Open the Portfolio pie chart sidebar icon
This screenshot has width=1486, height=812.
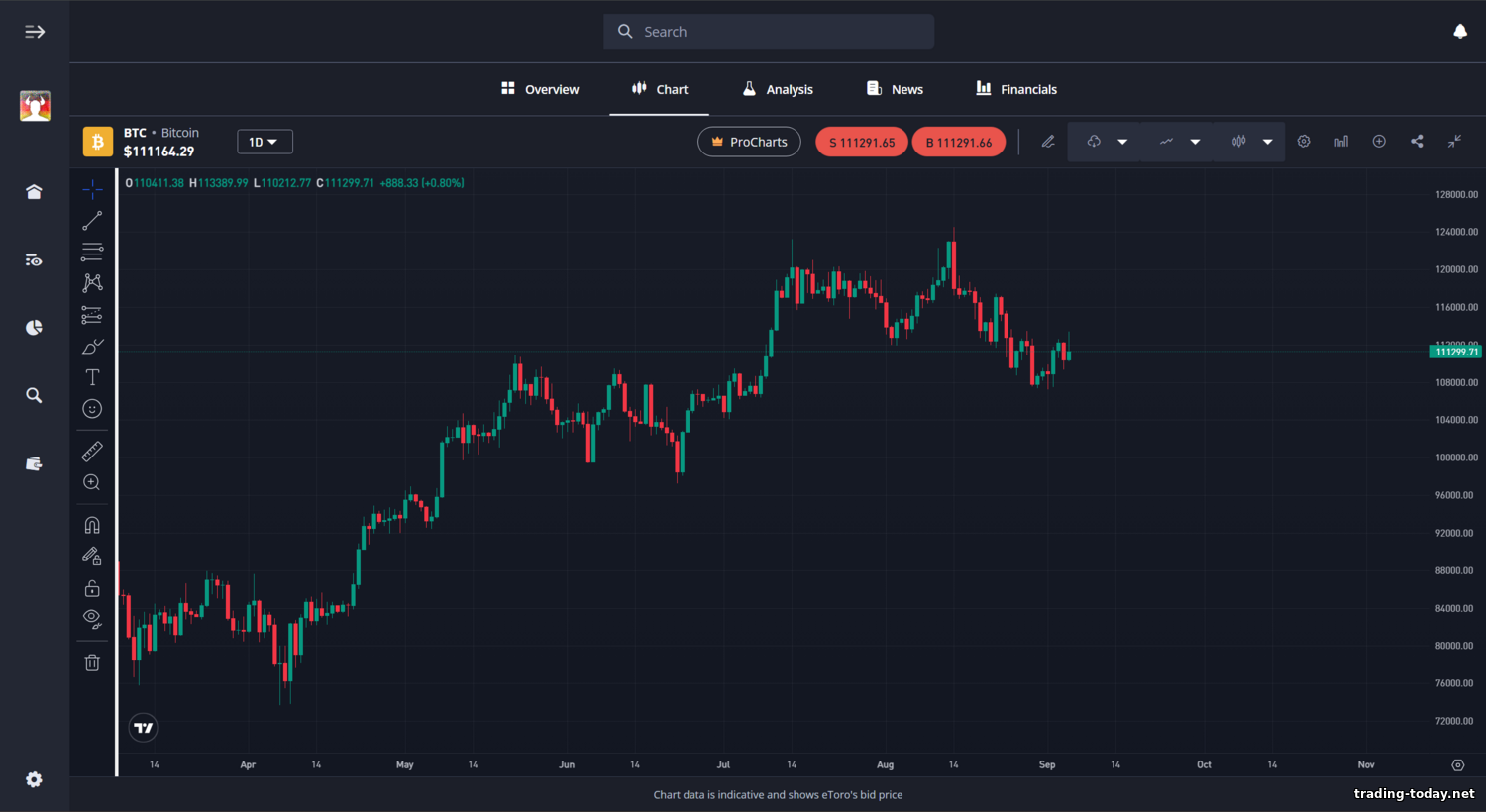point(34,327)
